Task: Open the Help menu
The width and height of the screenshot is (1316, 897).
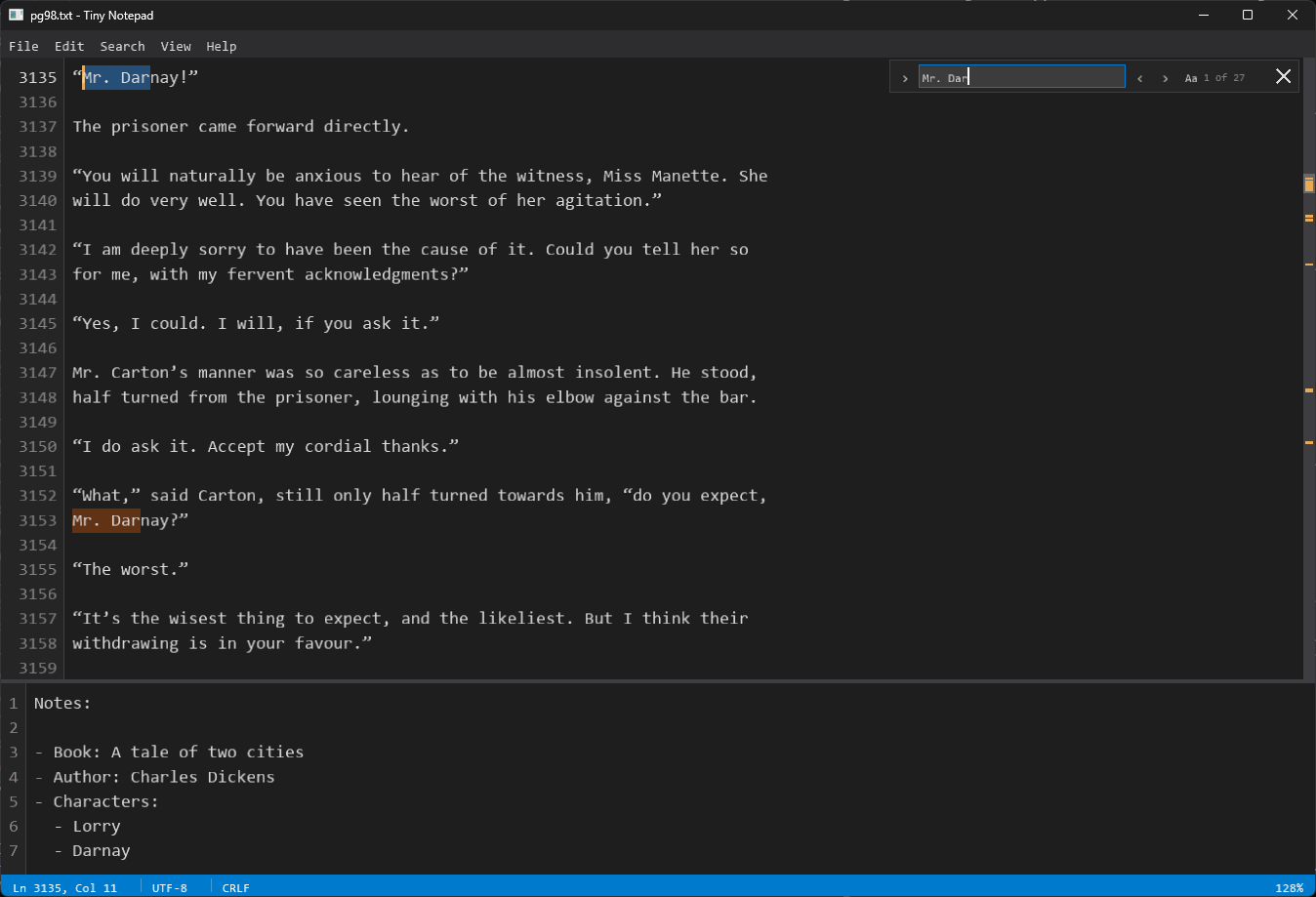Action: coord(222,46)
